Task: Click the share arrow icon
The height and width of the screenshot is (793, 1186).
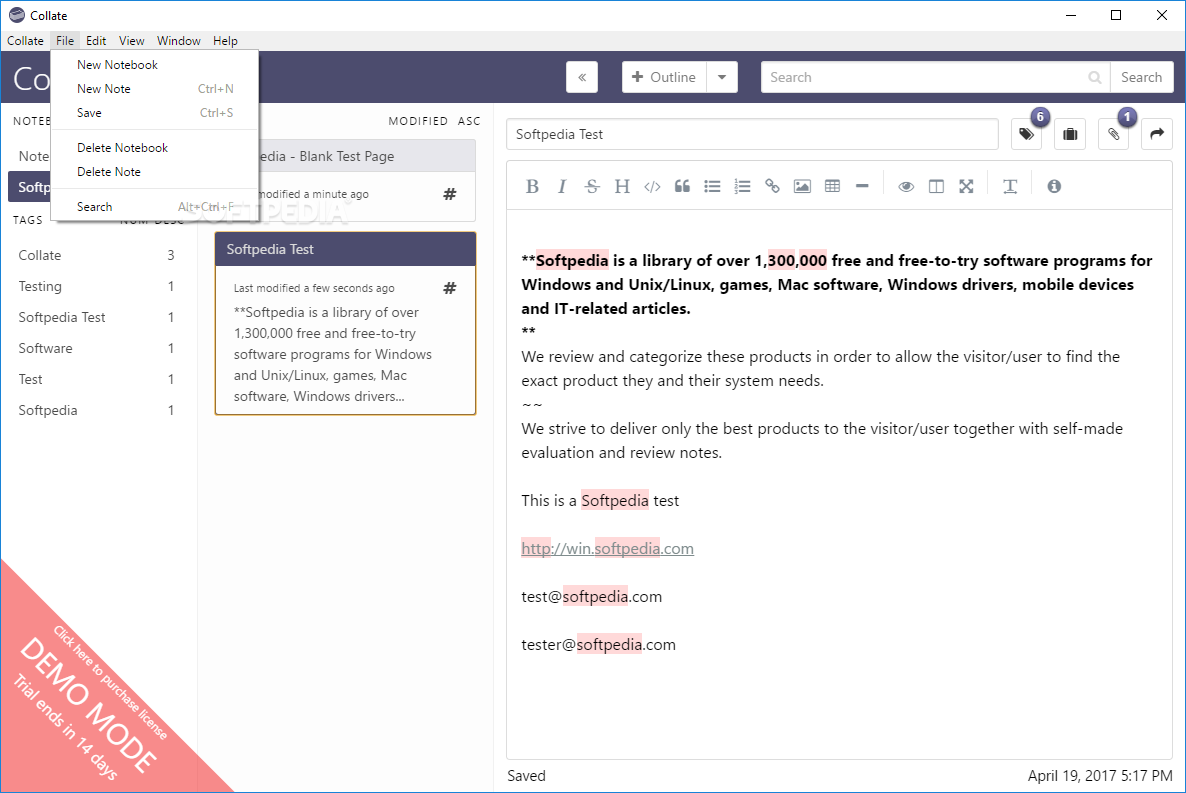Action: [1157, 134]
